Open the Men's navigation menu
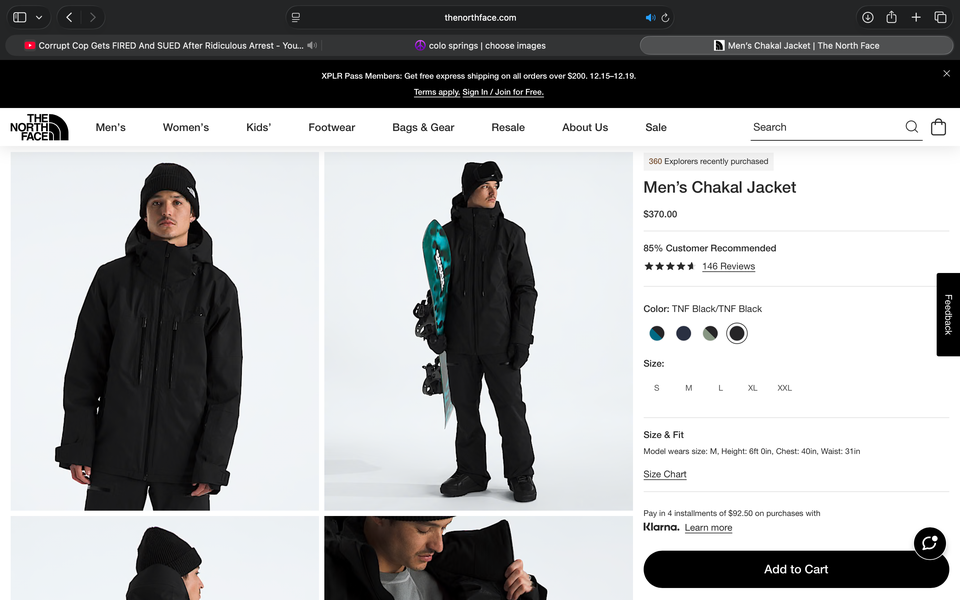This screenshot has width=960, height=600. (x=110, y=127)
